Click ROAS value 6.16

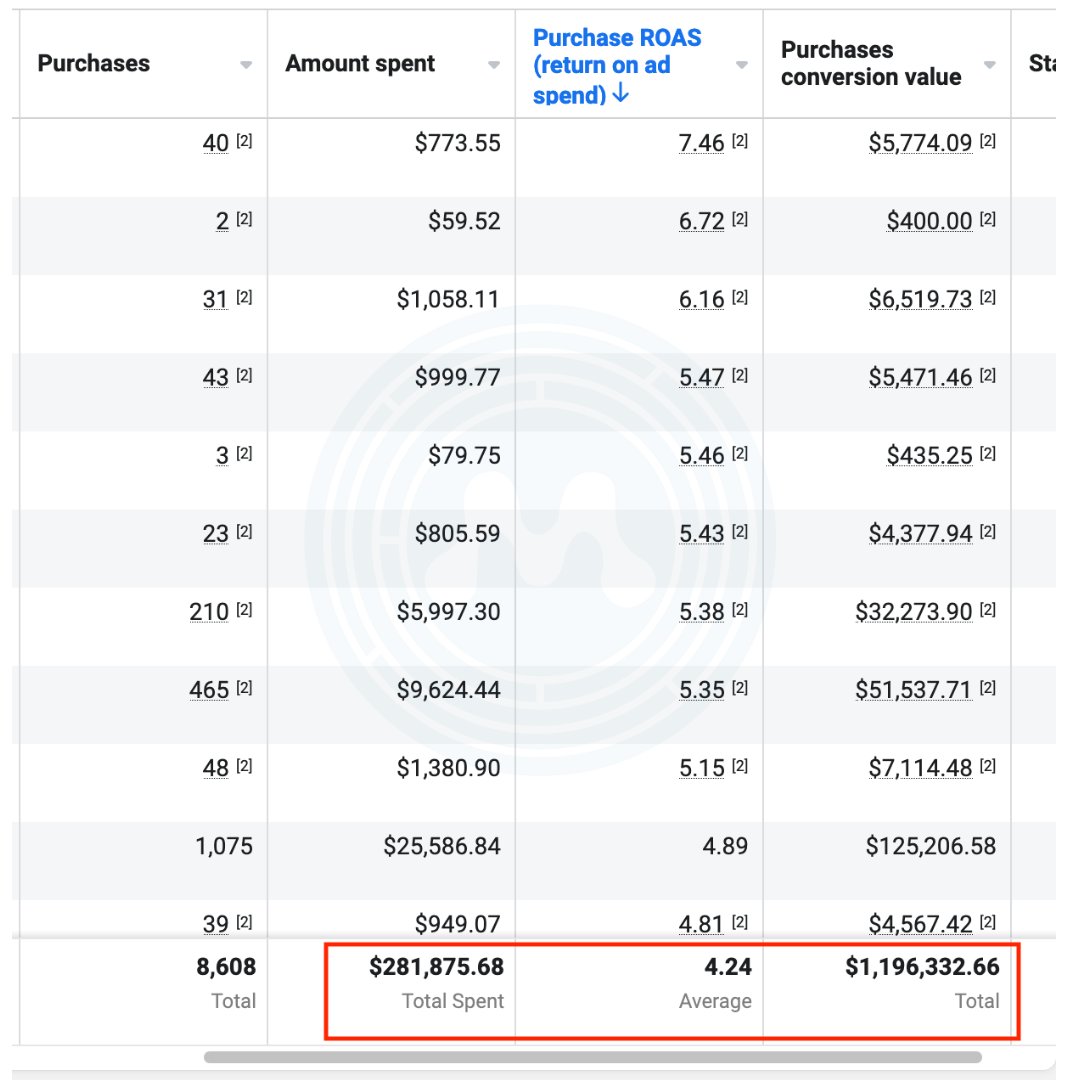click(701, 299)
